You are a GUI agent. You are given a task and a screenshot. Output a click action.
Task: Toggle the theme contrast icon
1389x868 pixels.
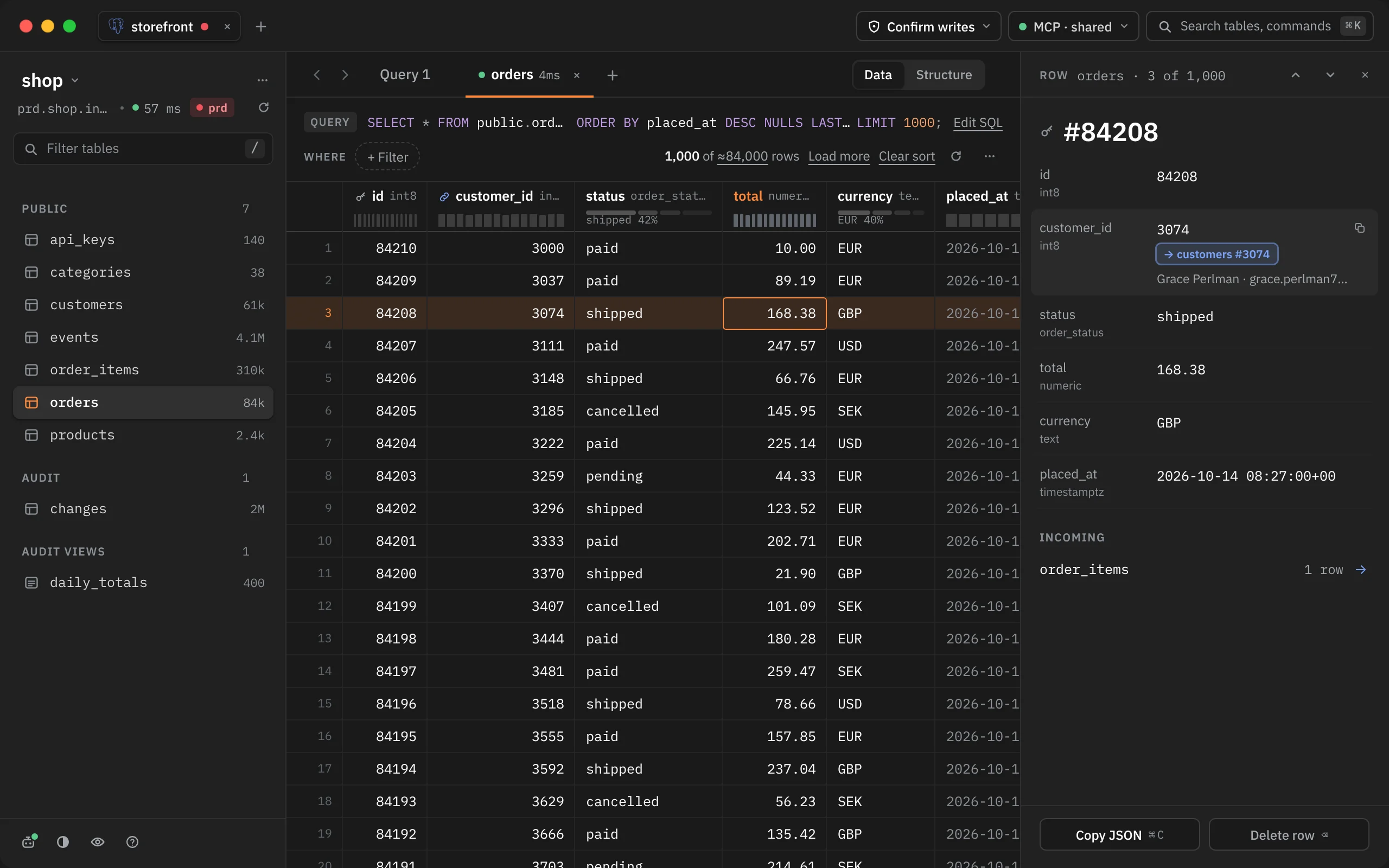coord(63,841)
